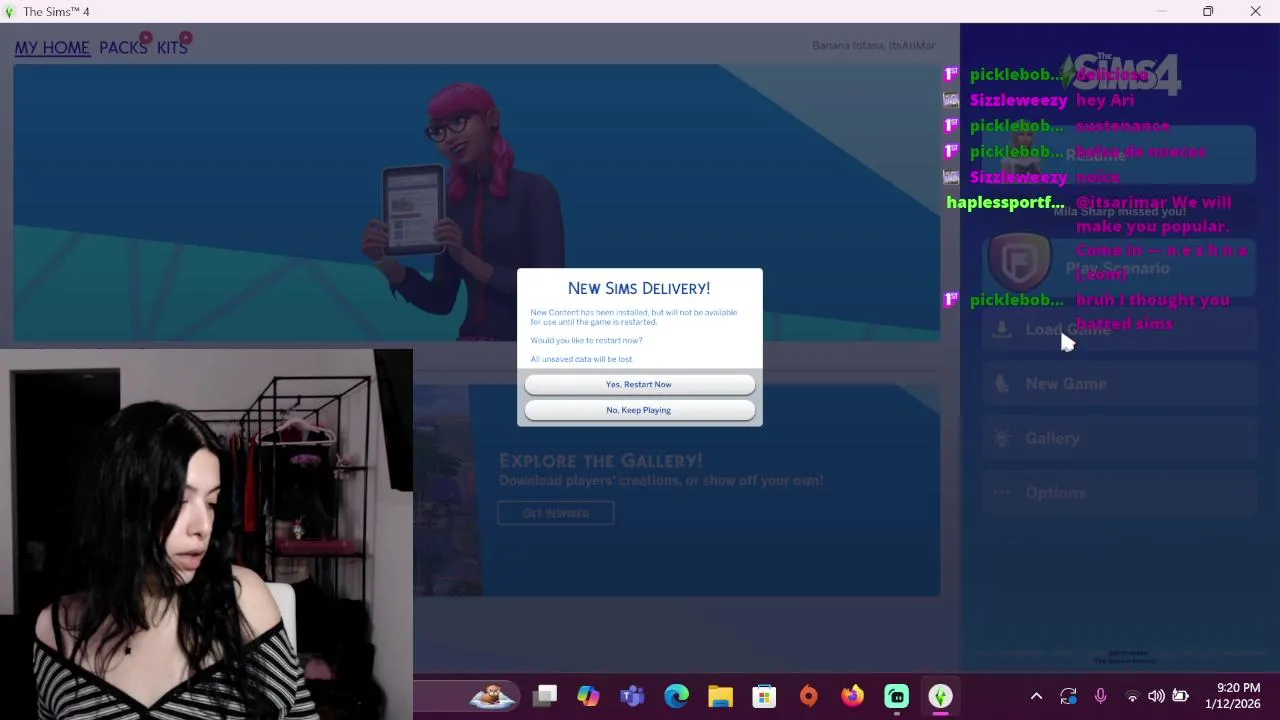The height and width of the screenshot is (720, 1280).
Task: Click the sync tray icon
Action: click(x=1069, y=696)
